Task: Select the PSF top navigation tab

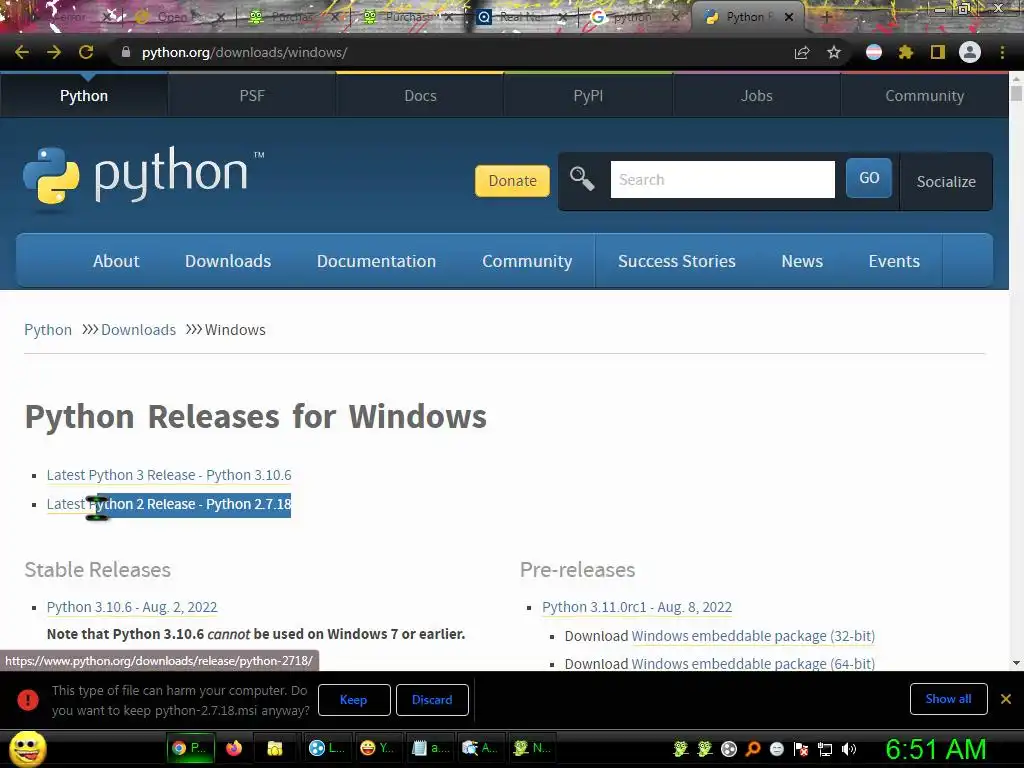Action: click(252, 95)
